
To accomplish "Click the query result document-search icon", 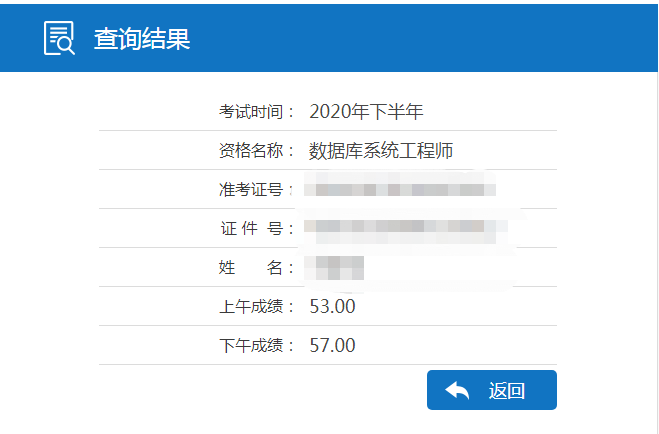I will [59, 38].
